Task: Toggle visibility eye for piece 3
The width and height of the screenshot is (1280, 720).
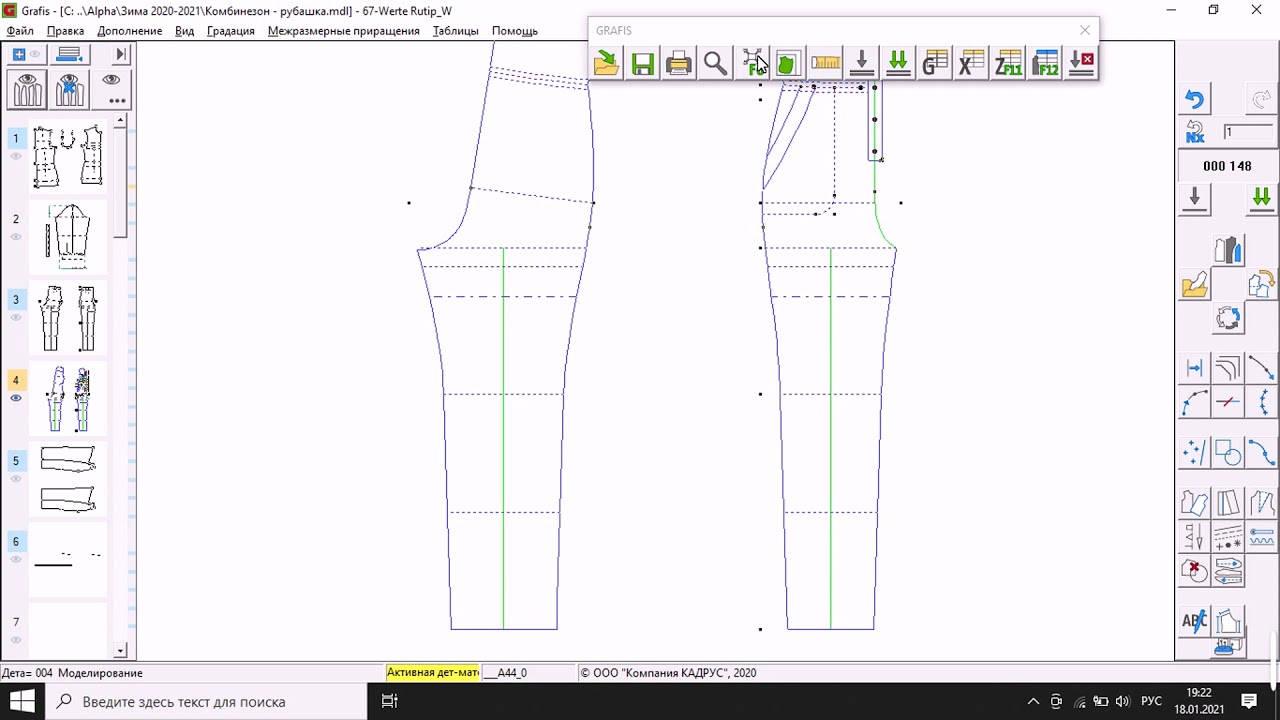Action: [16, 318]
